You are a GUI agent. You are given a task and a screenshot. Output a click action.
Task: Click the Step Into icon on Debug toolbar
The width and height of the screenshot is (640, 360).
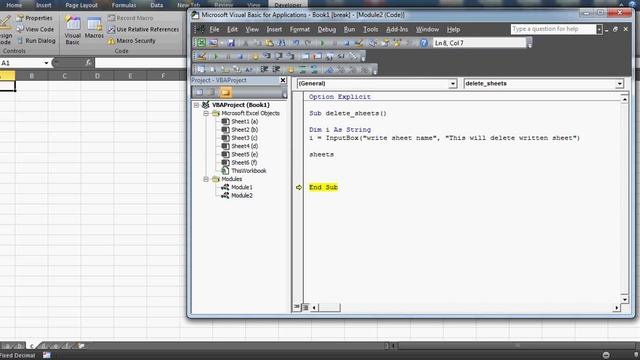267,56
